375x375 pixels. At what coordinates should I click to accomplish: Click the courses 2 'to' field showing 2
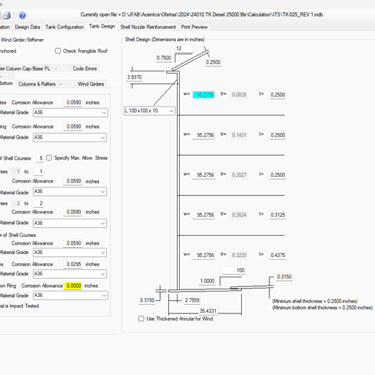(x=39, y=203)
